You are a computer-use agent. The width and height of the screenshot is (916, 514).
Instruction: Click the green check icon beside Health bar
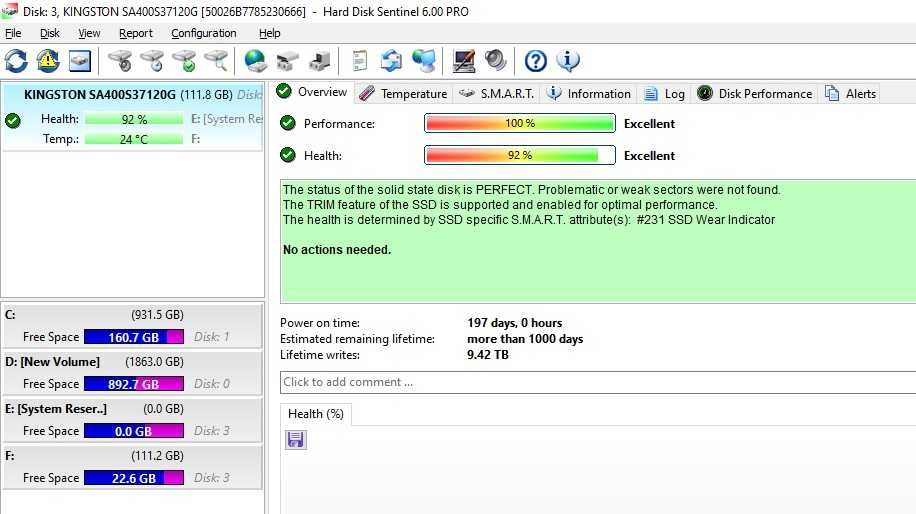click(287, 155)
